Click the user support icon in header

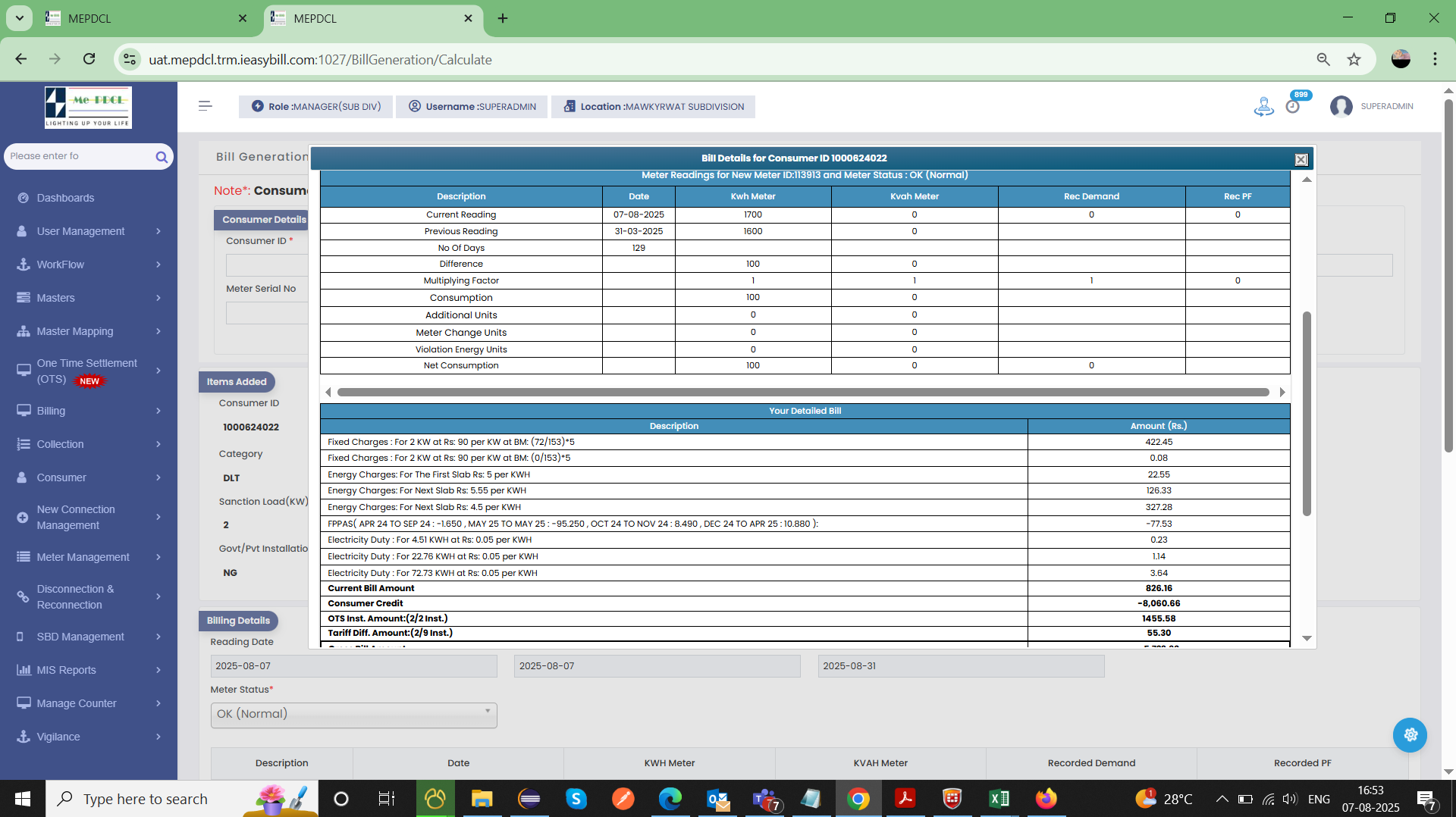1263,106
